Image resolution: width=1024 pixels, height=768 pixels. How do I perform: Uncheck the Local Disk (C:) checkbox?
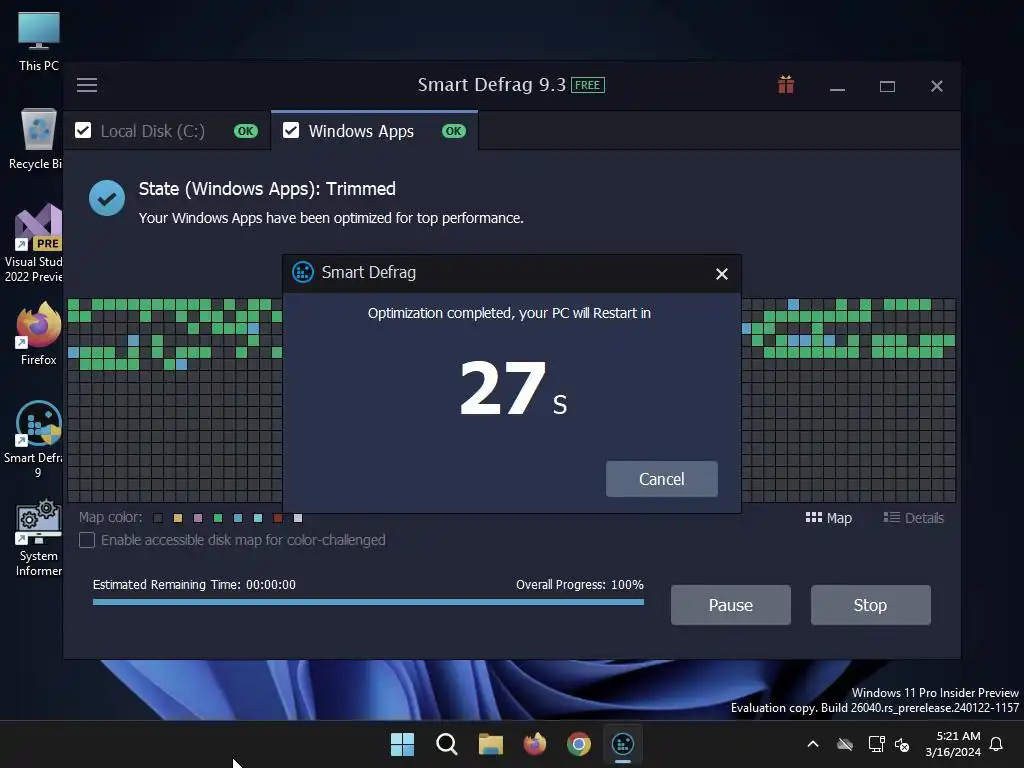click(x=83, y=131)
